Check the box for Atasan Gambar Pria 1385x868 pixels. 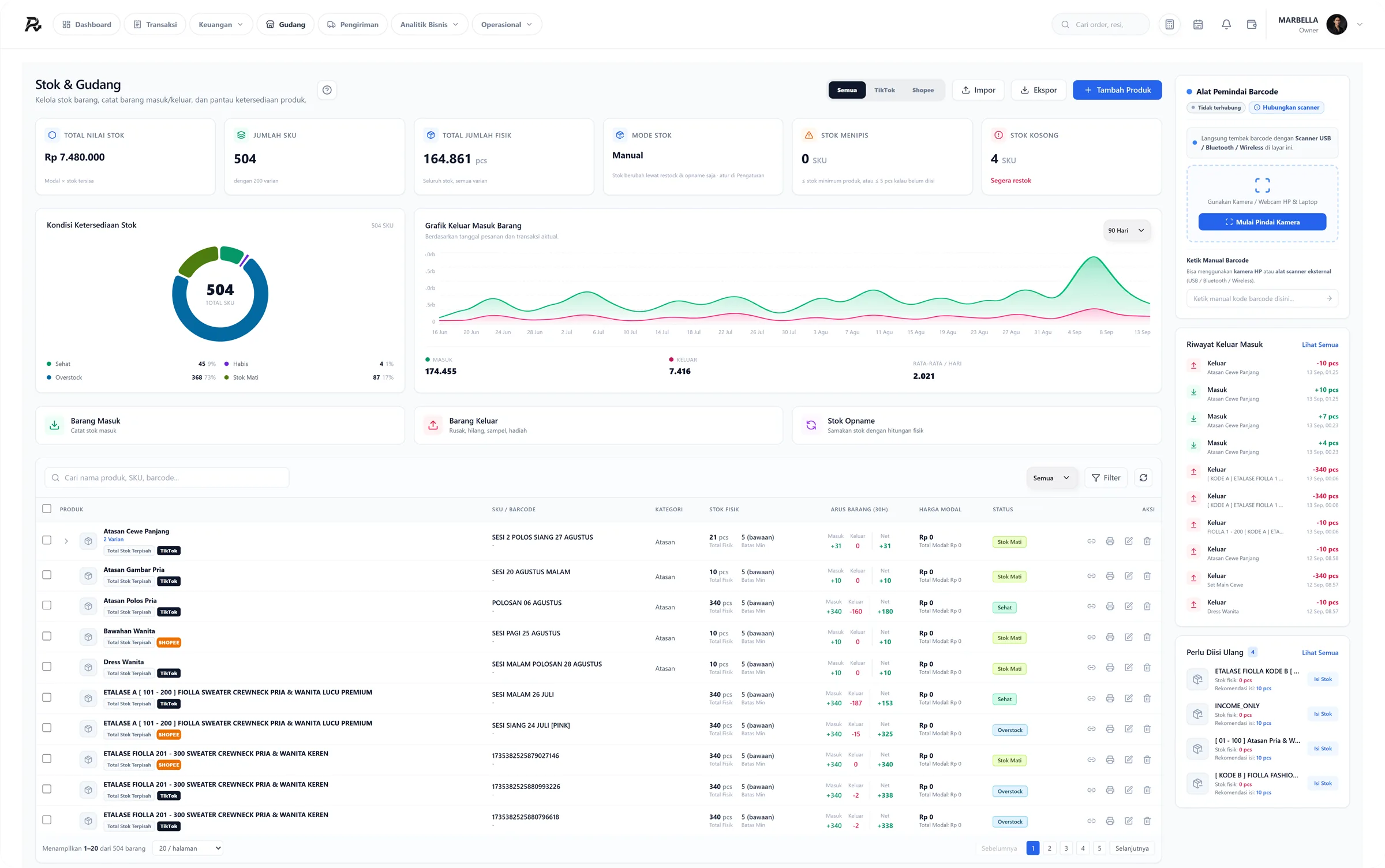[x=47, y=575]
